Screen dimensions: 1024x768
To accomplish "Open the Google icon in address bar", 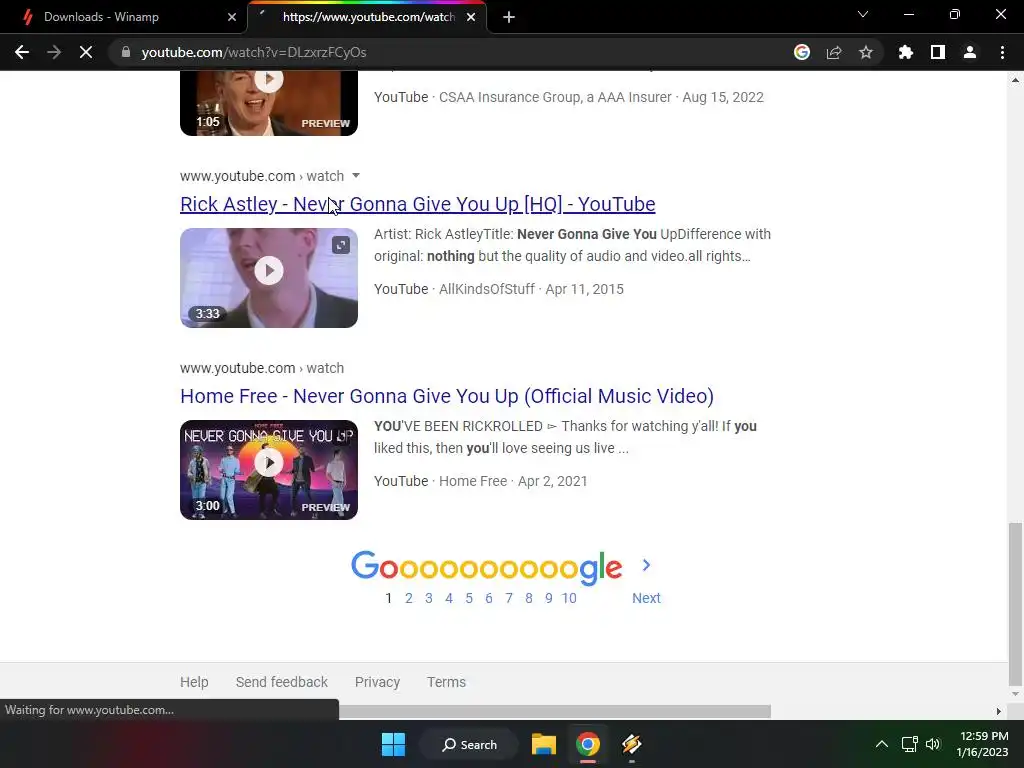I will click(x=802, y=52).
